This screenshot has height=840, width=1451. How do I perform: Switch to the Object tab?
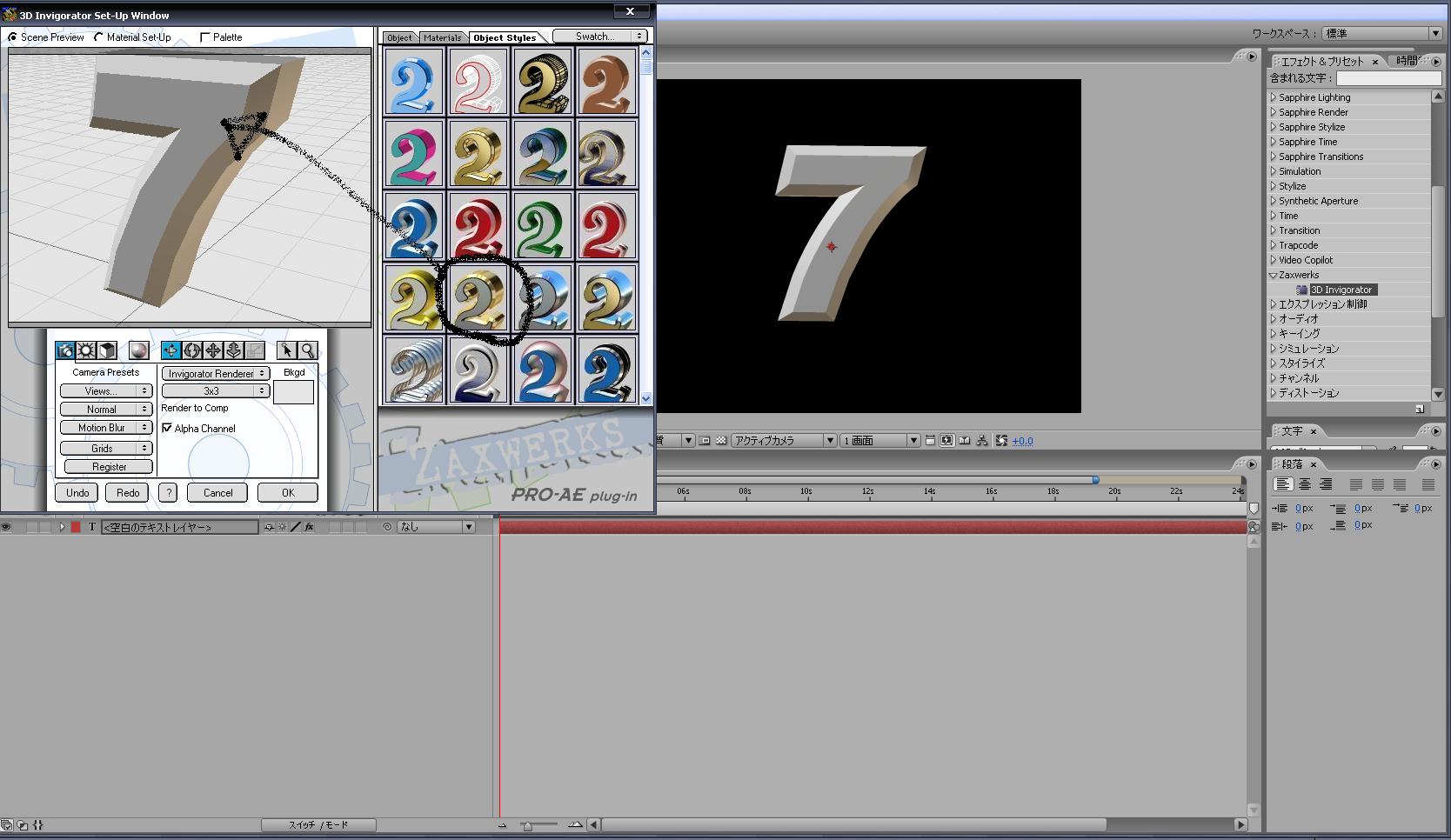[399, 37]
